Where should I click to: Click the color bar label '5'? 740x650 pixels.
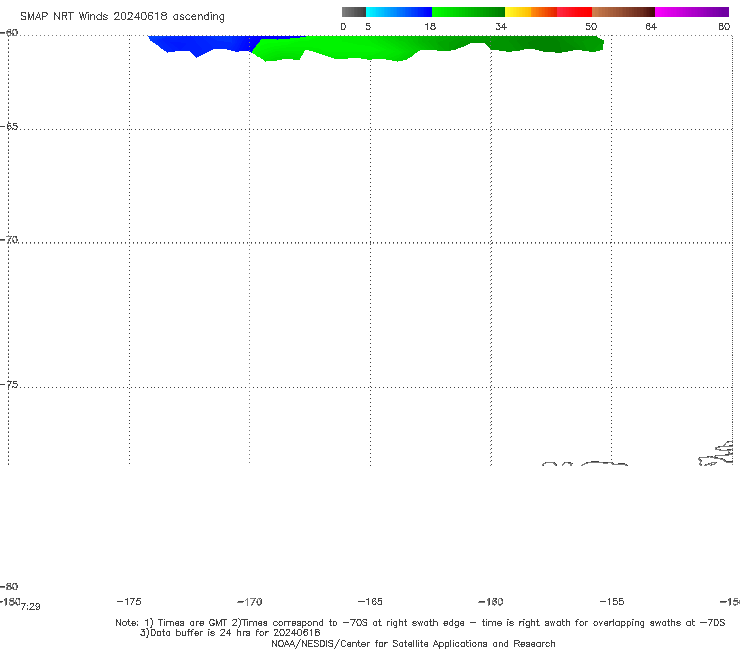[x=368, y=26]
